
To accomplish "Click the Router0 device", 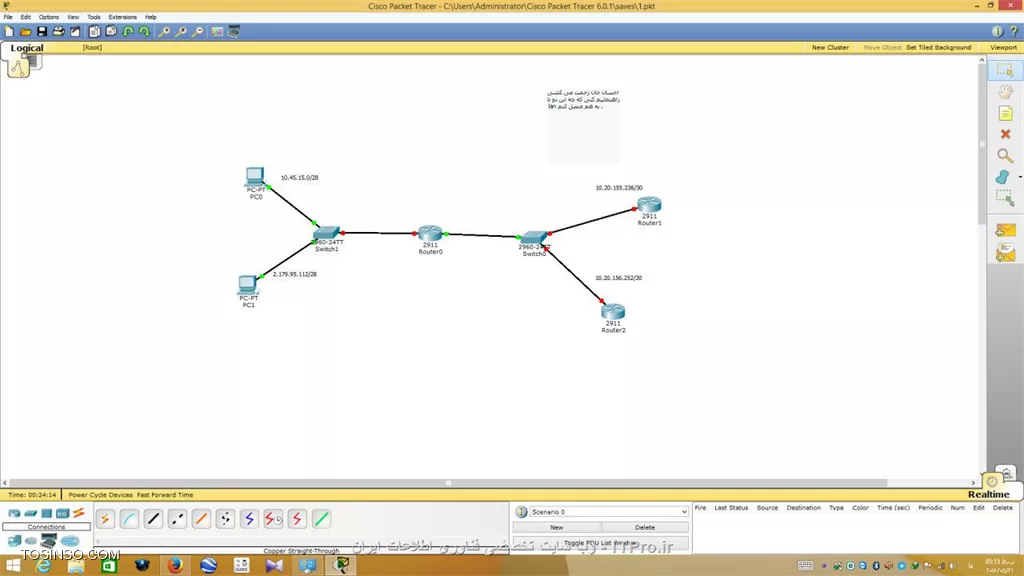I will click(x=430, y=234).
